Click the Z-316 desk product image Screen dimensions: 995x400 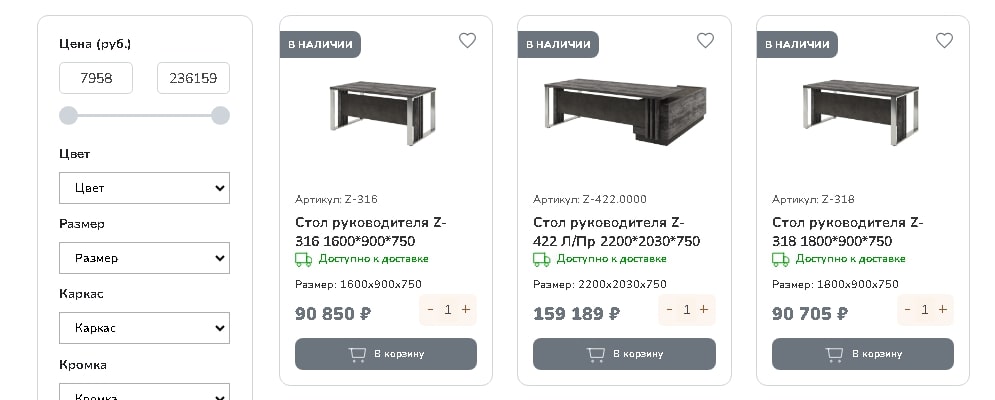pos(382,111)
